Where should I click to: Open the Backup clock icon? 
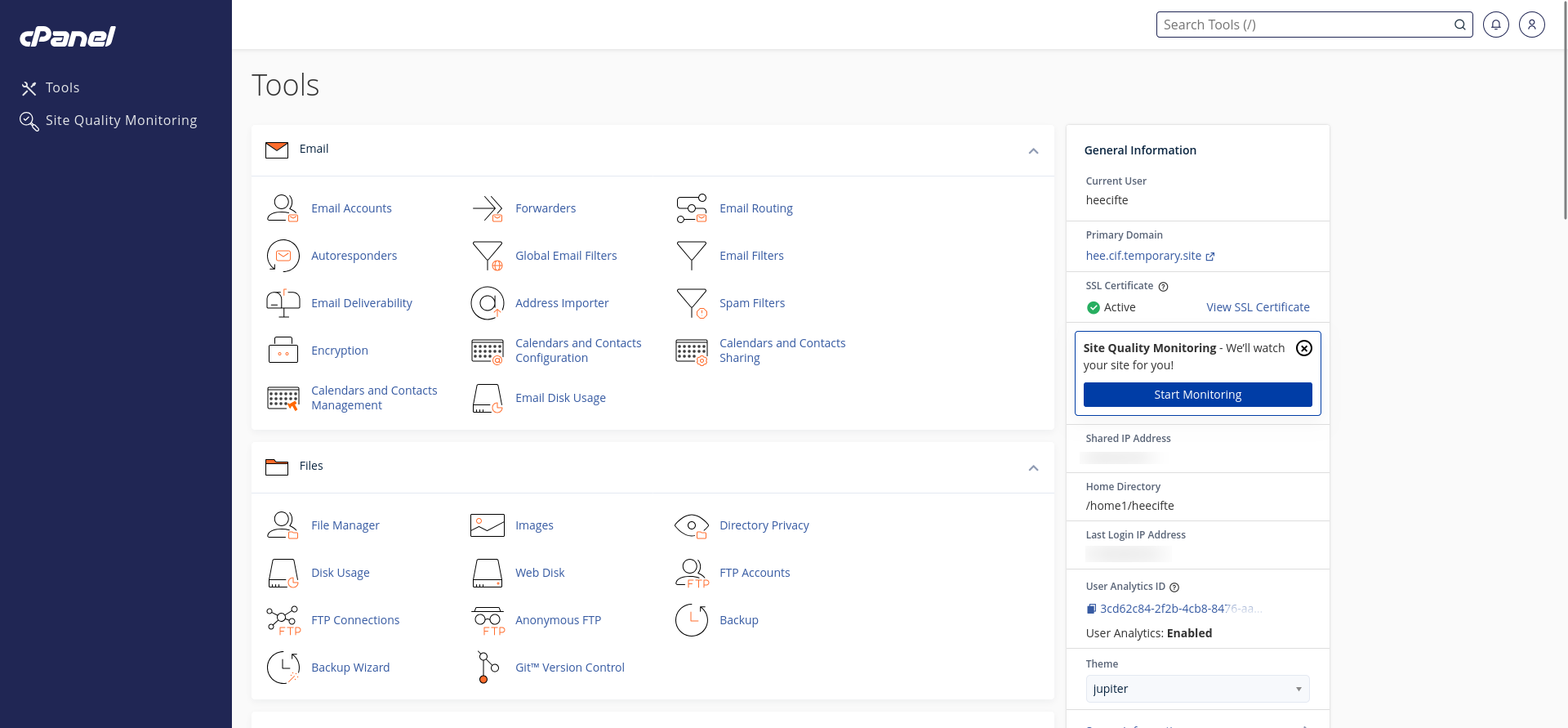pos(692,620)
